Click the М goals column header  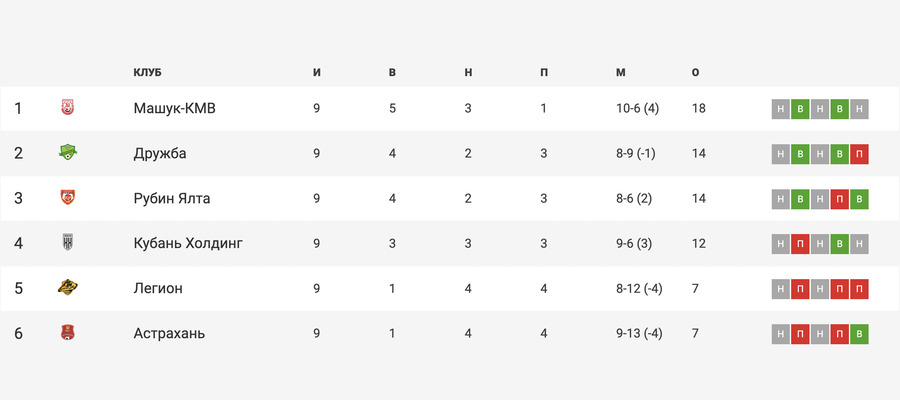tap(620, 73)
